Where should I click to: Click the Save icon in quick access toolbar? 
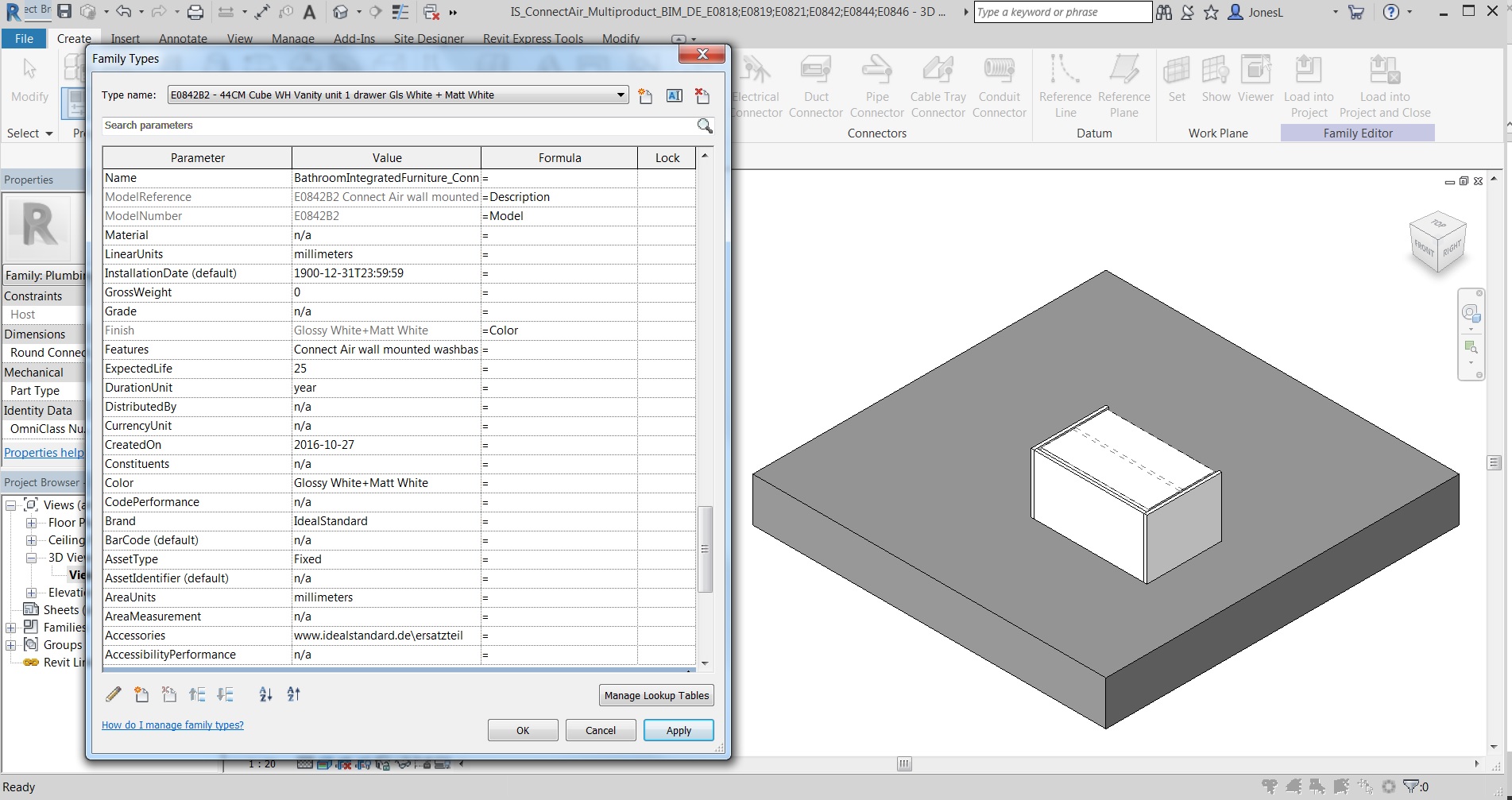click(64, 12)
